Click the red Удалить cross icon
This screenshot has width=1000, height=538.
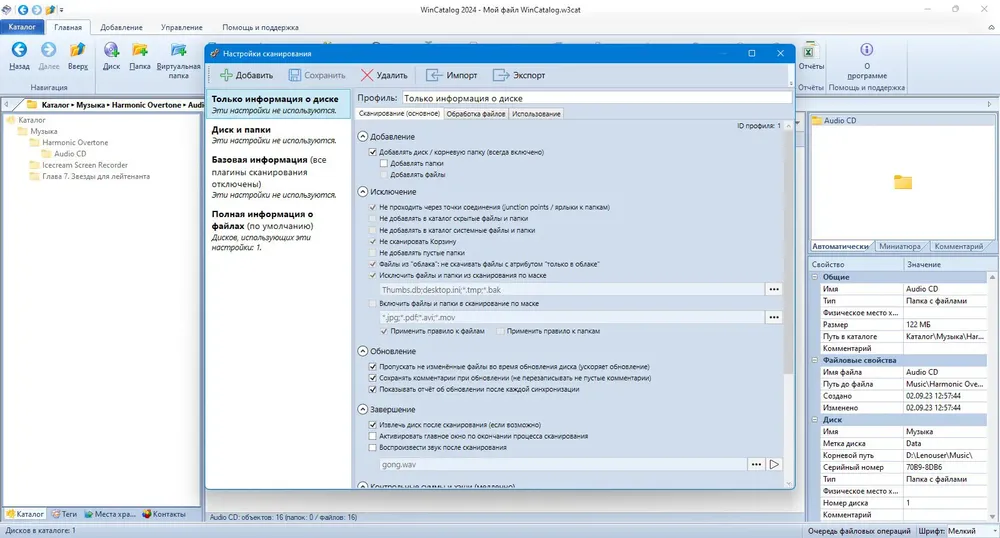[x=367, y=75]
